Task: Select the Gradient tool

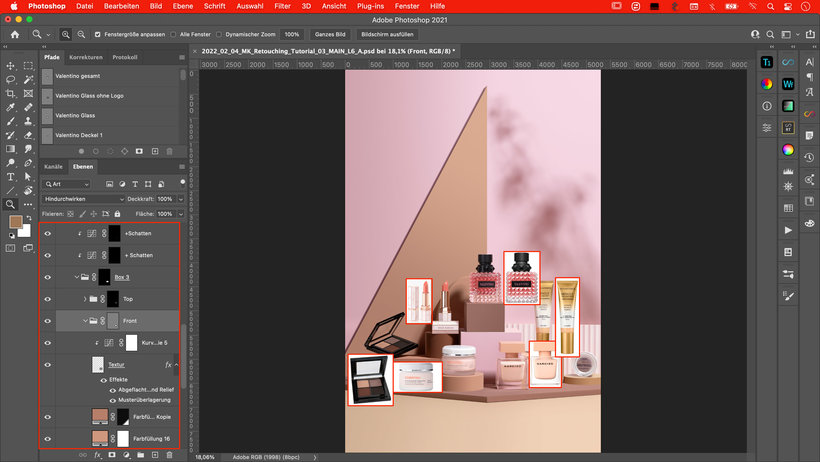Action: coord(10,149)
